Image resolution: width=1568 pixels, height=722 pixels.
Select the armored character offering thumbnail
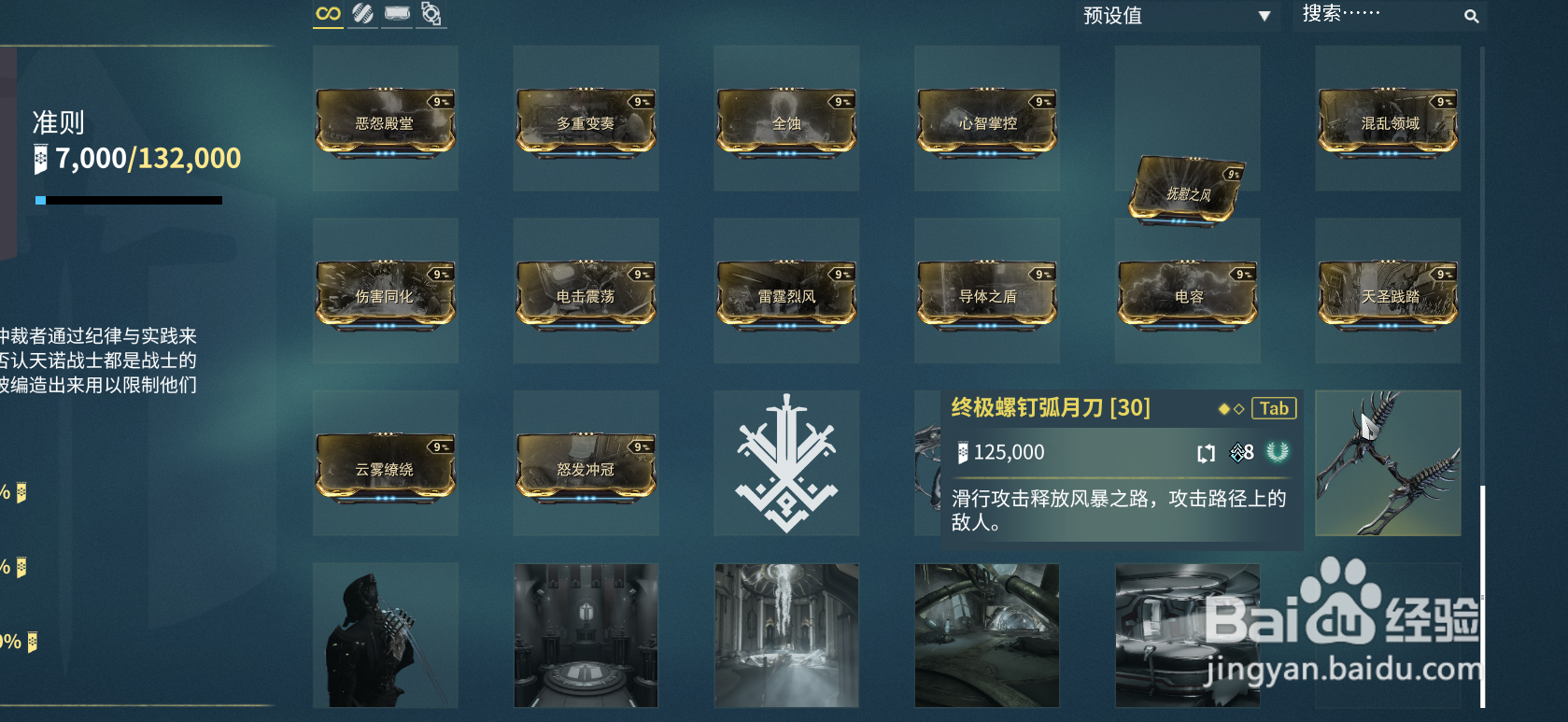click(x=386, y=635)
